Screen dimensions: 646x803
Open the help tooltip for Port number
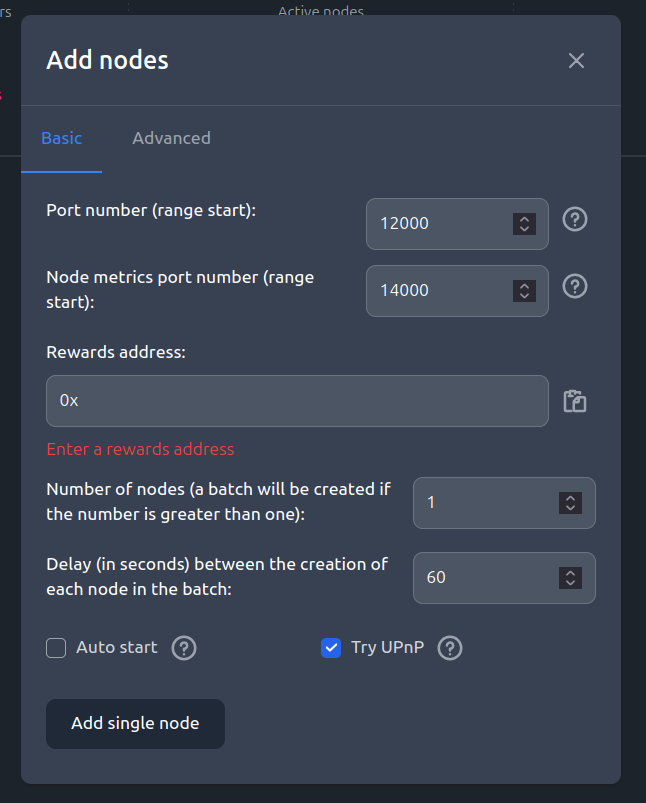pyautogui.click(x=574, y=219)
